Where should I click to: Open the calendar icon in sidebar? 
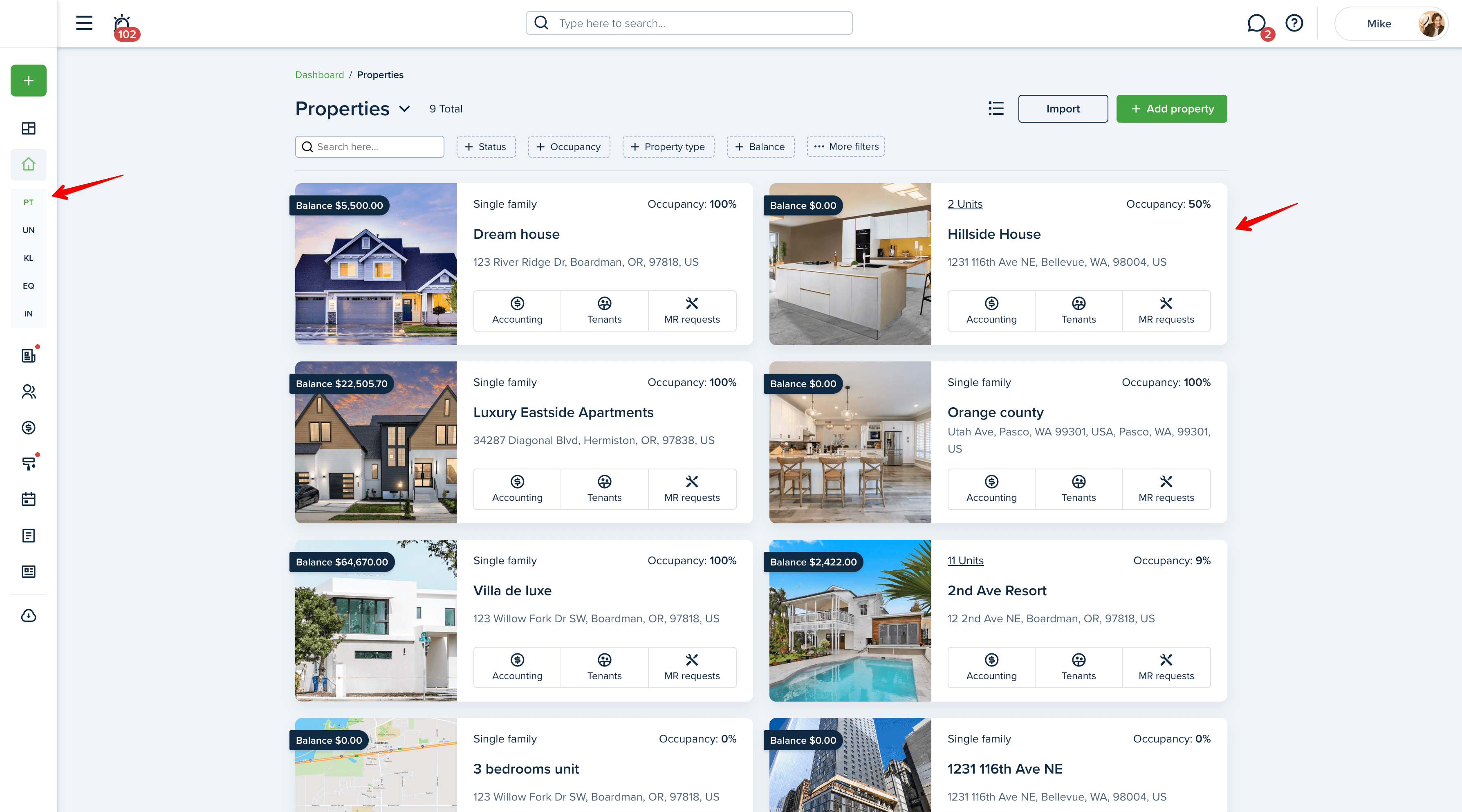point(28,499)
